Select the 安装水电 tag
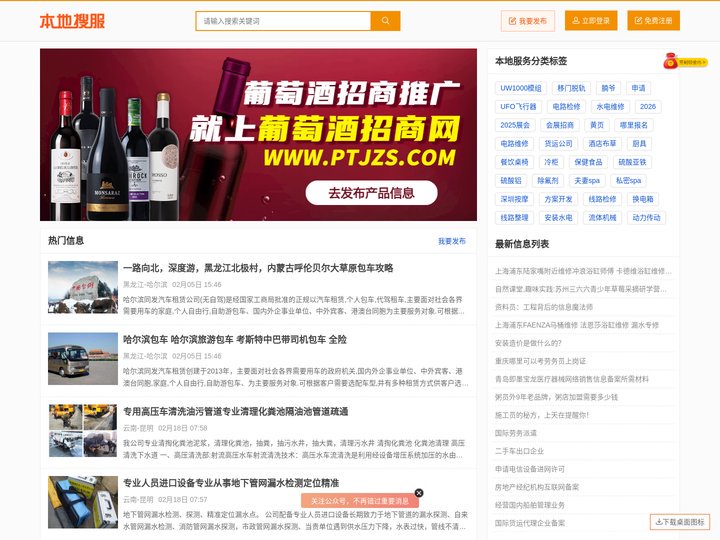This screenshot has height=540, width=720. click(558, 218)
